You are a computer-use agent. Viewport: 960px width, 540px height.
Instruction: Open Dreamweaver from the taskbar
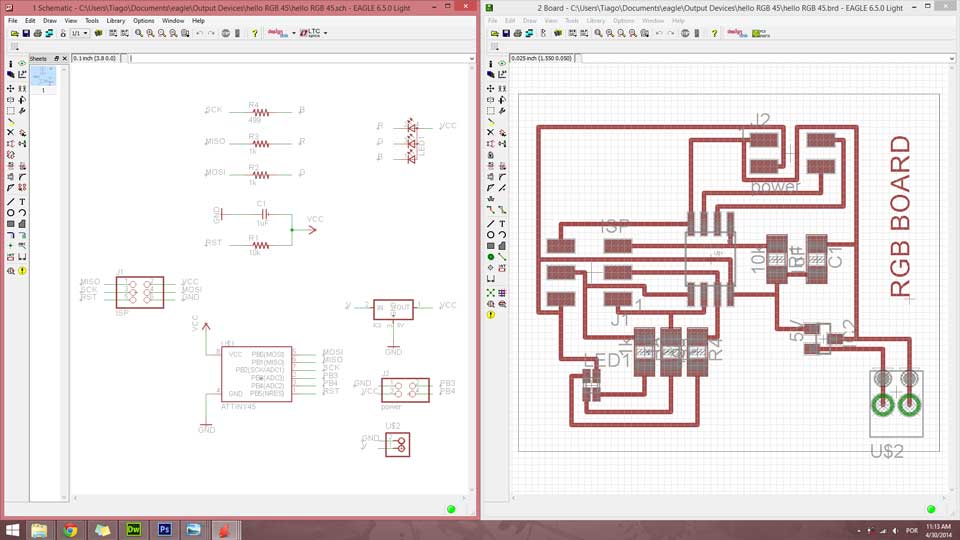click(133, 530)
